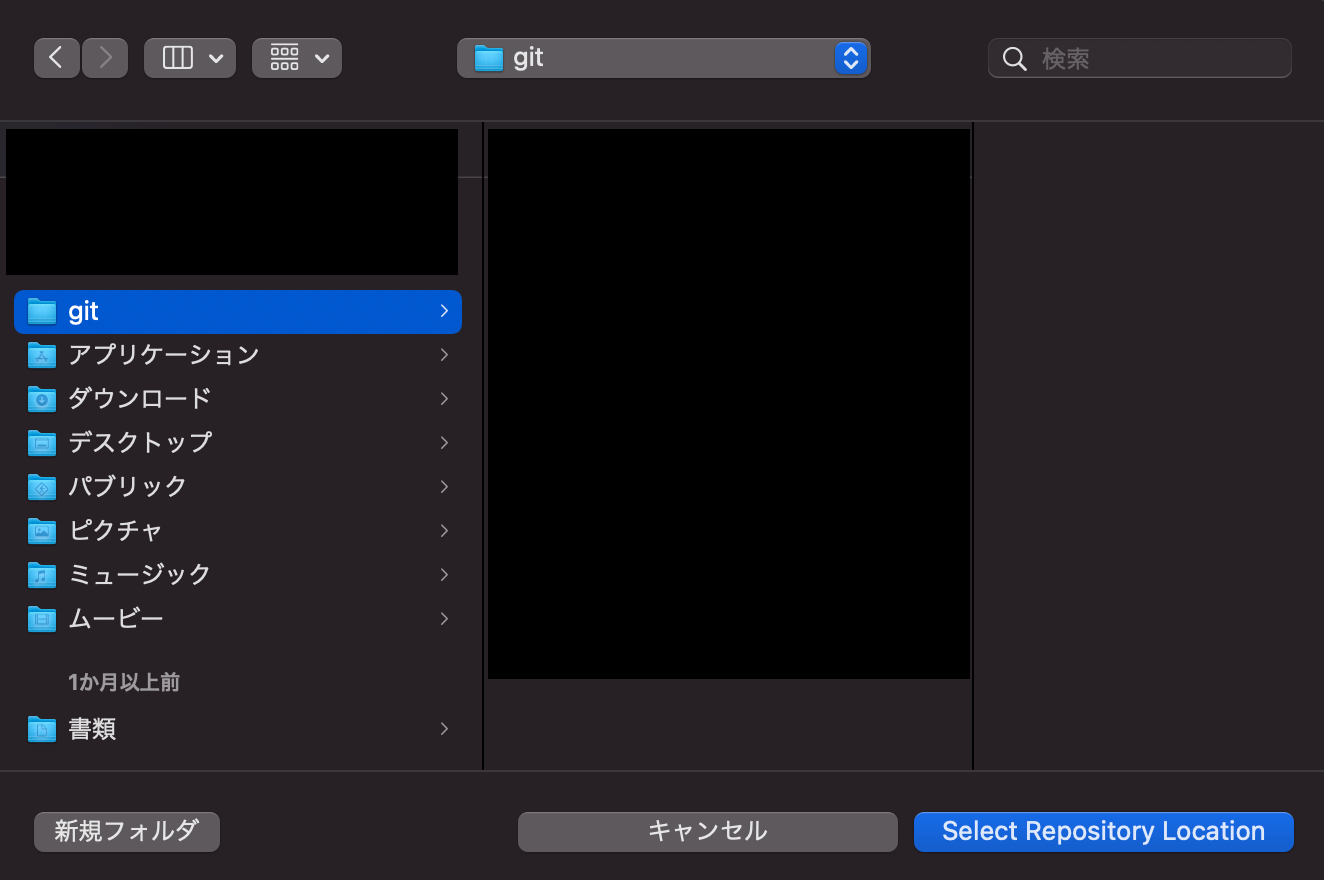Expand the ダウンロード sidebar chevron
1324x880 pixels.
tap(444, 399)
